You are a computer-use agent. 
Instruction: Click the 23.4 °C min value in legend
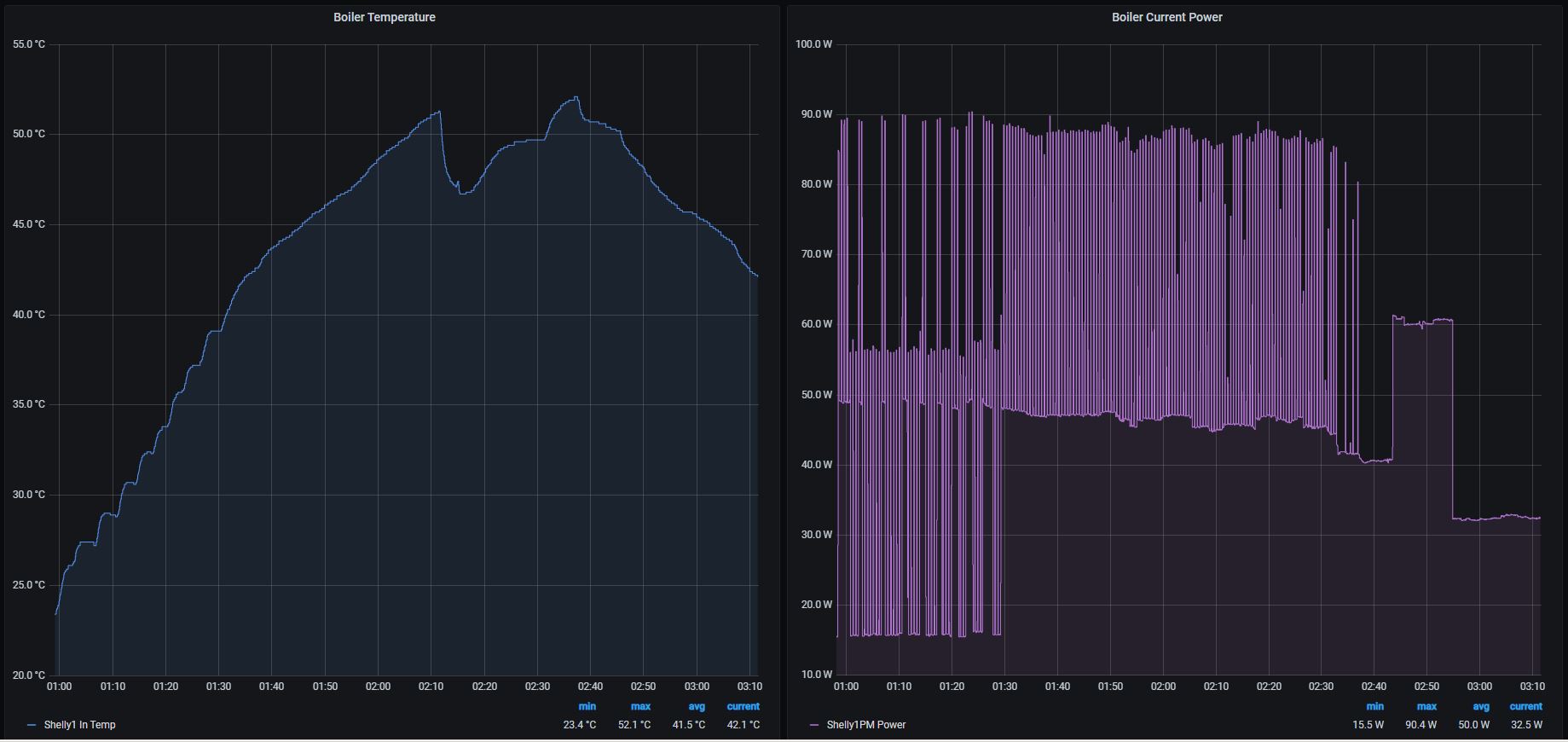pos(580,725)
